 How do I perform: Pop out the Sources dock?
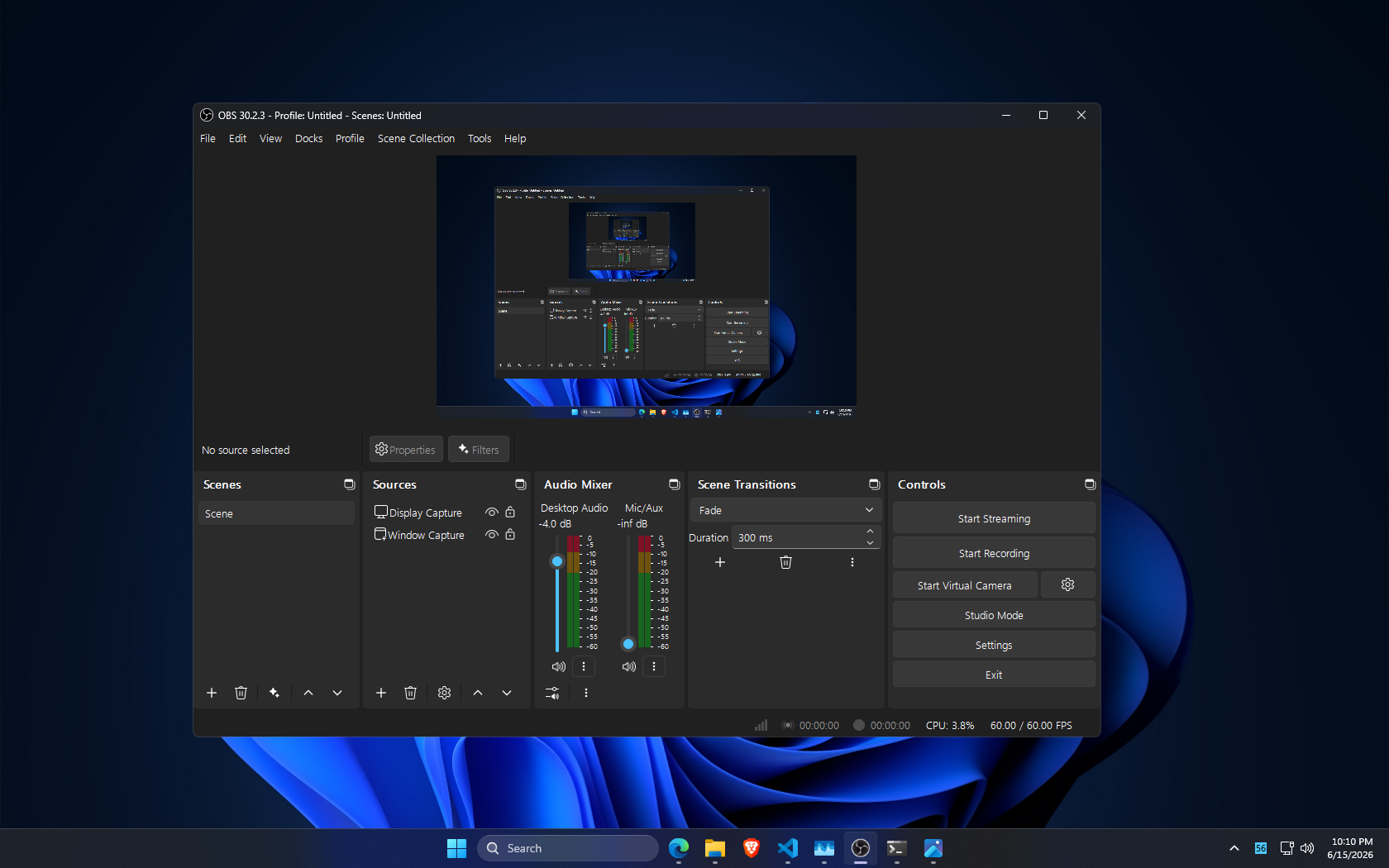click(521, 484)
